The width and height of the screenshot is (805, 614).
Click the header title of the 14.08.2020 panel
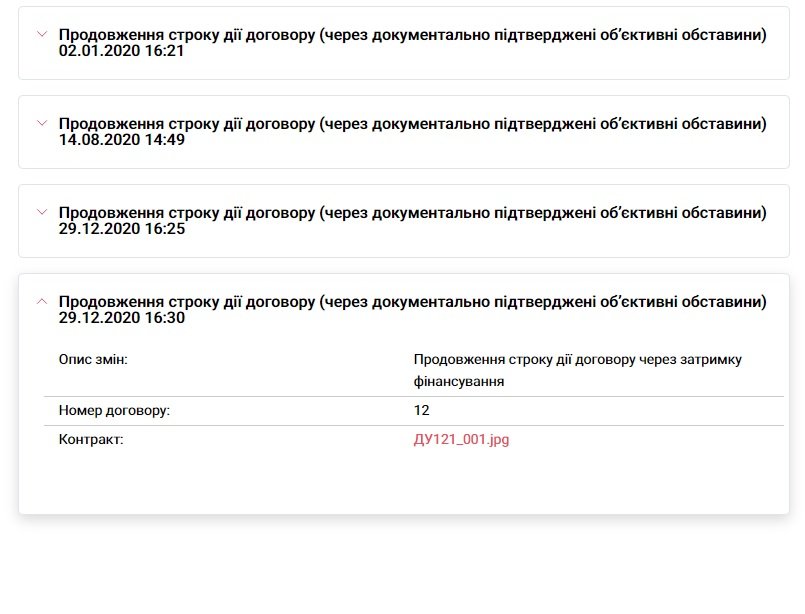412,124
